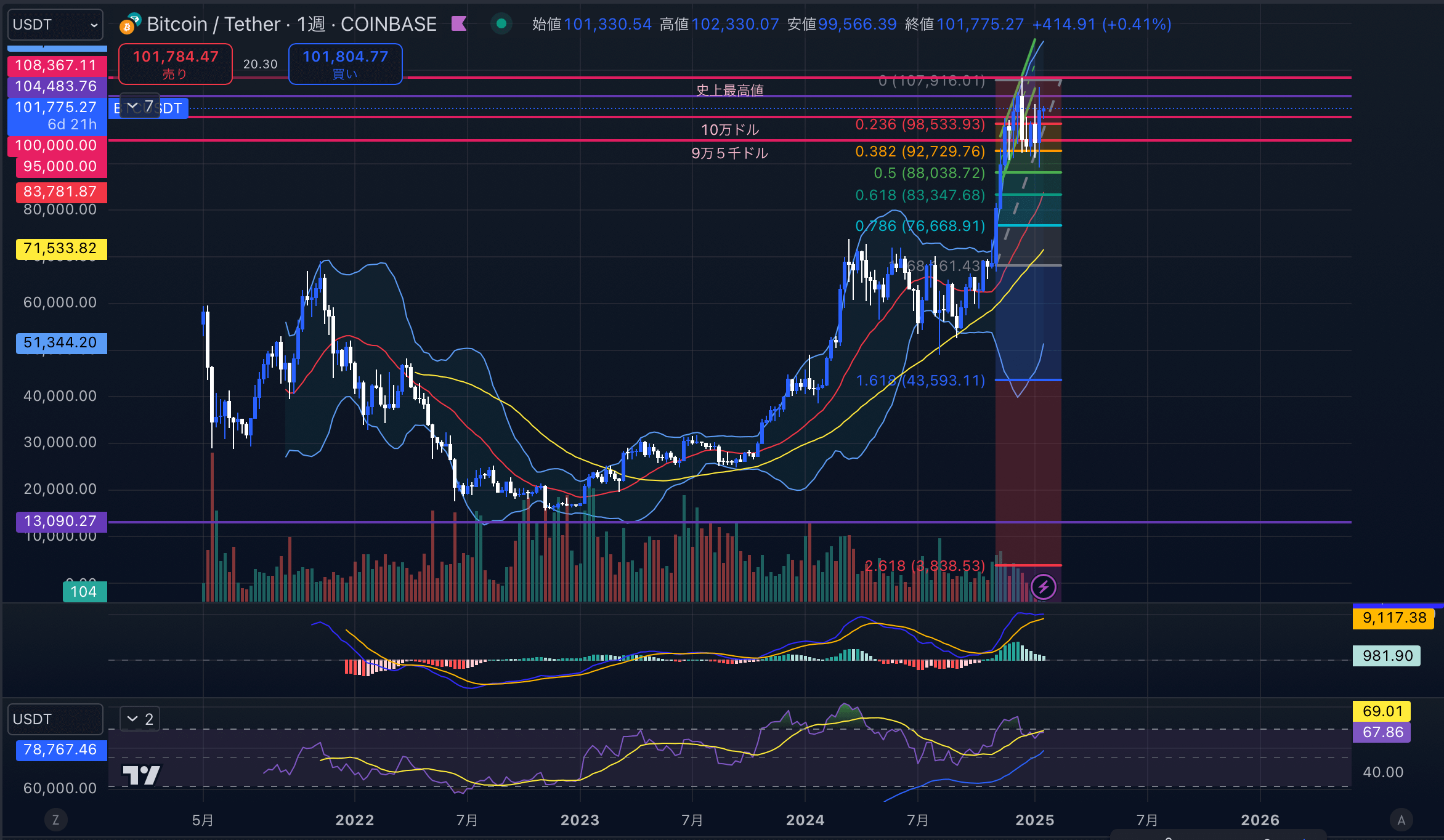This screenshot has width=1444, height=840.
Task: Toggle the A auto-scale button at bottom-right
Action: point(1401,820)
